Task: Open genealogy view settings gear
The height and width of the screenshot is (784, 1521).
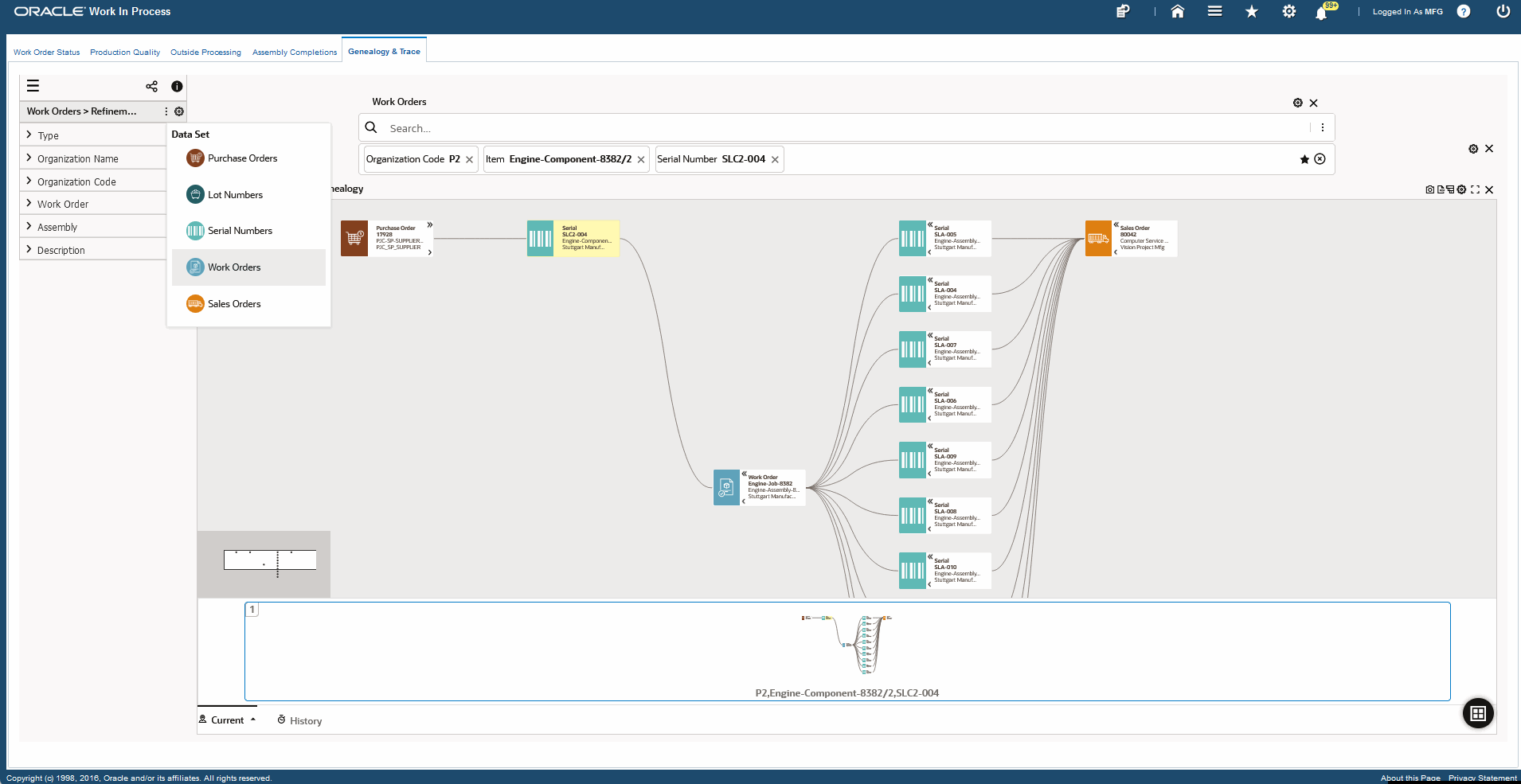Action: click(1461, 189)
